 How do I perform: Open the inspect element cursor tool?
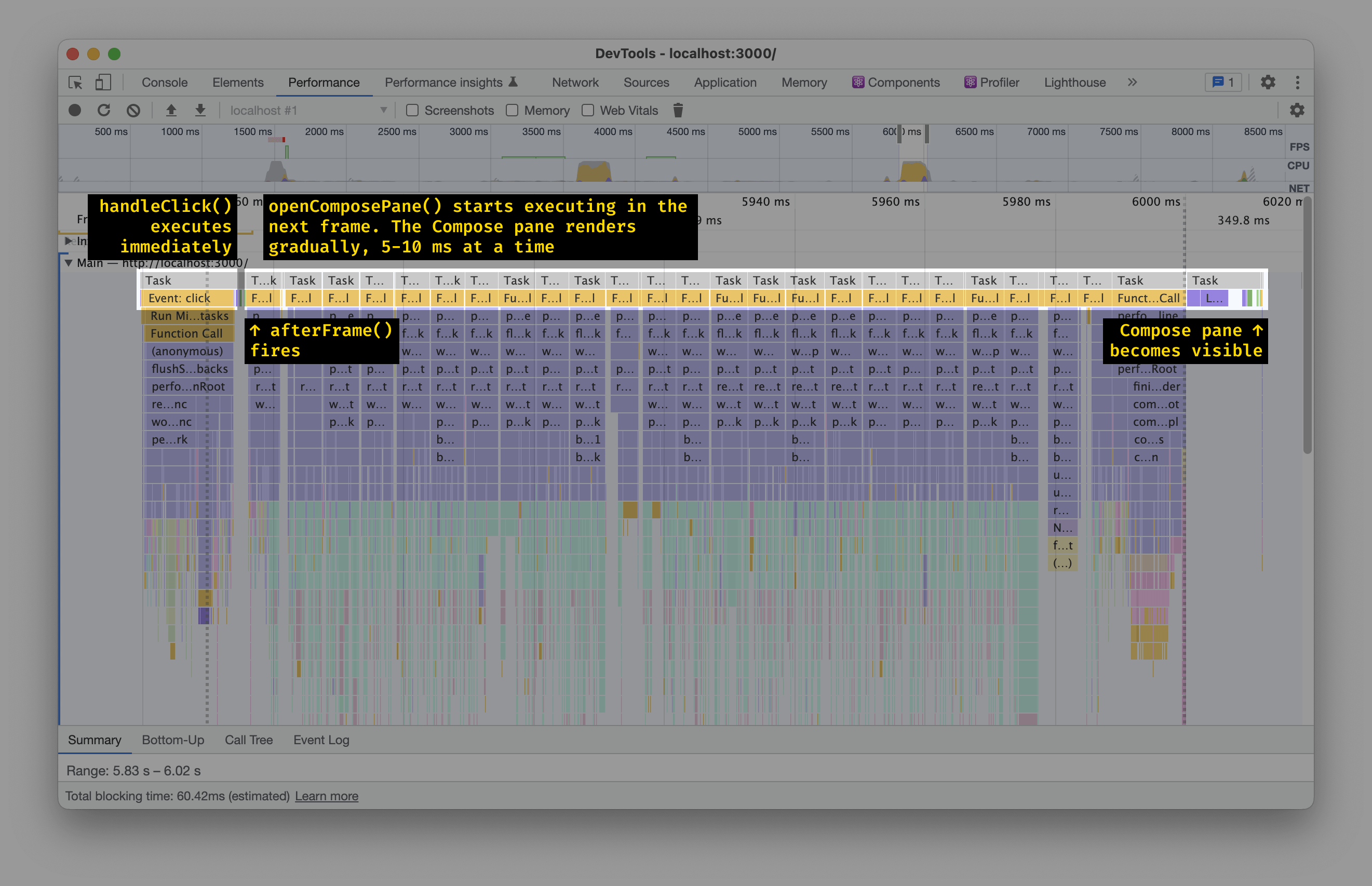75,83
